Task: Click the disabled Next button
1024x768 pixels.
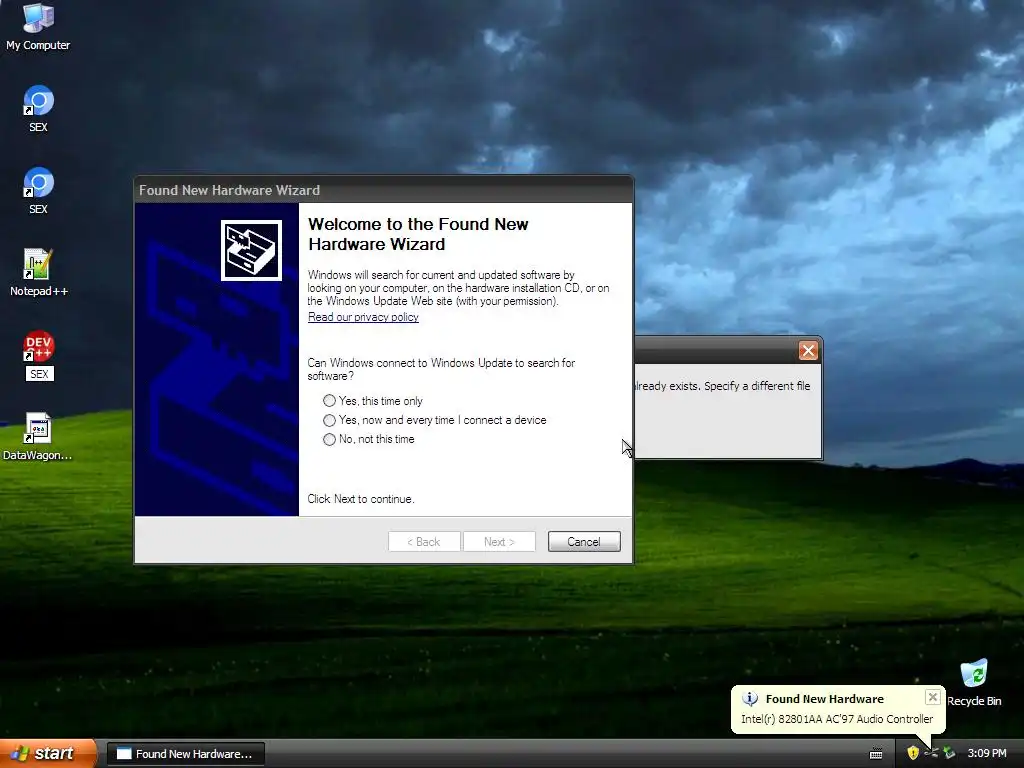Action: 499,541
